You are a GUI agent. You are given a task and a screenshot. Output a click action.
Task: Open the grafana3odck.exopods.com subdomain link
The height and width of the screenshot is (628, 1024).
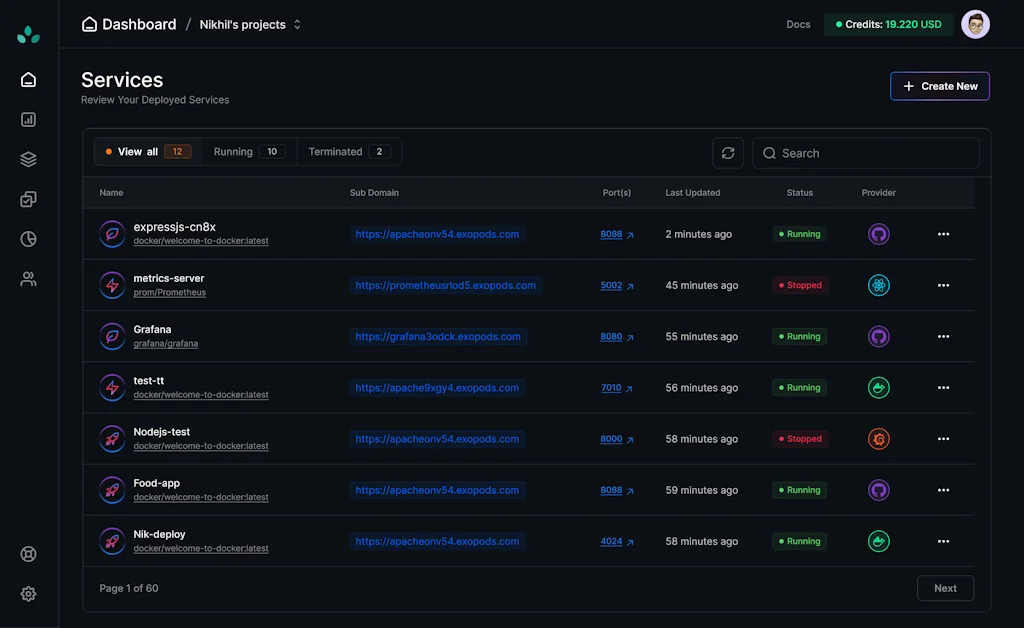click(438, 337)
